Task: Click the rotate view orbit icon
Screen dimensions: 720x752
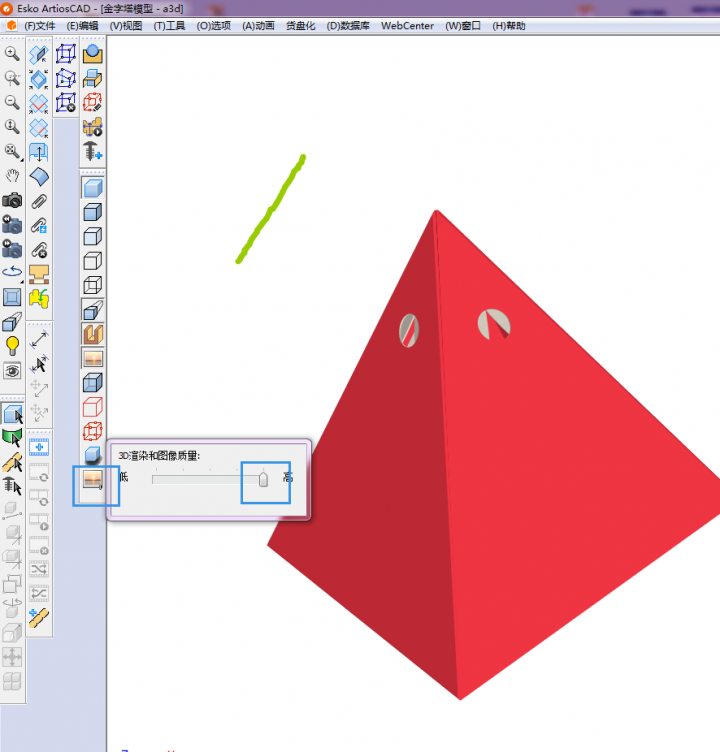Action: tap(13, 272)
